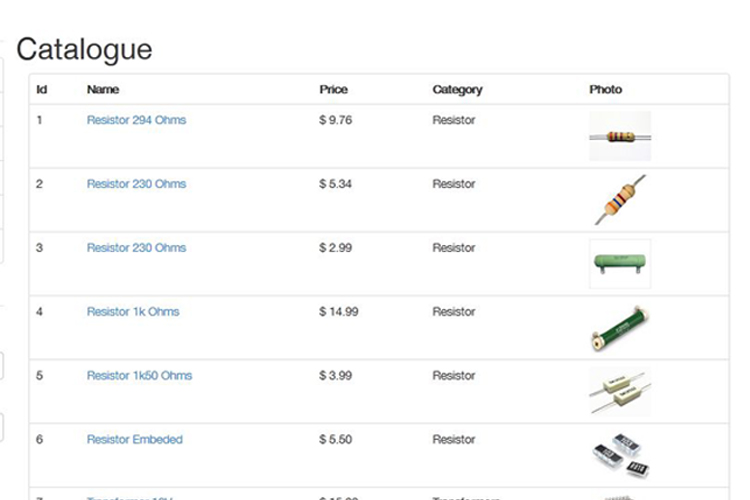The width and height of the screenshot is (750, 500).
Task: Open the Resistor Embeded product link
Action: [x=134, y=440]
